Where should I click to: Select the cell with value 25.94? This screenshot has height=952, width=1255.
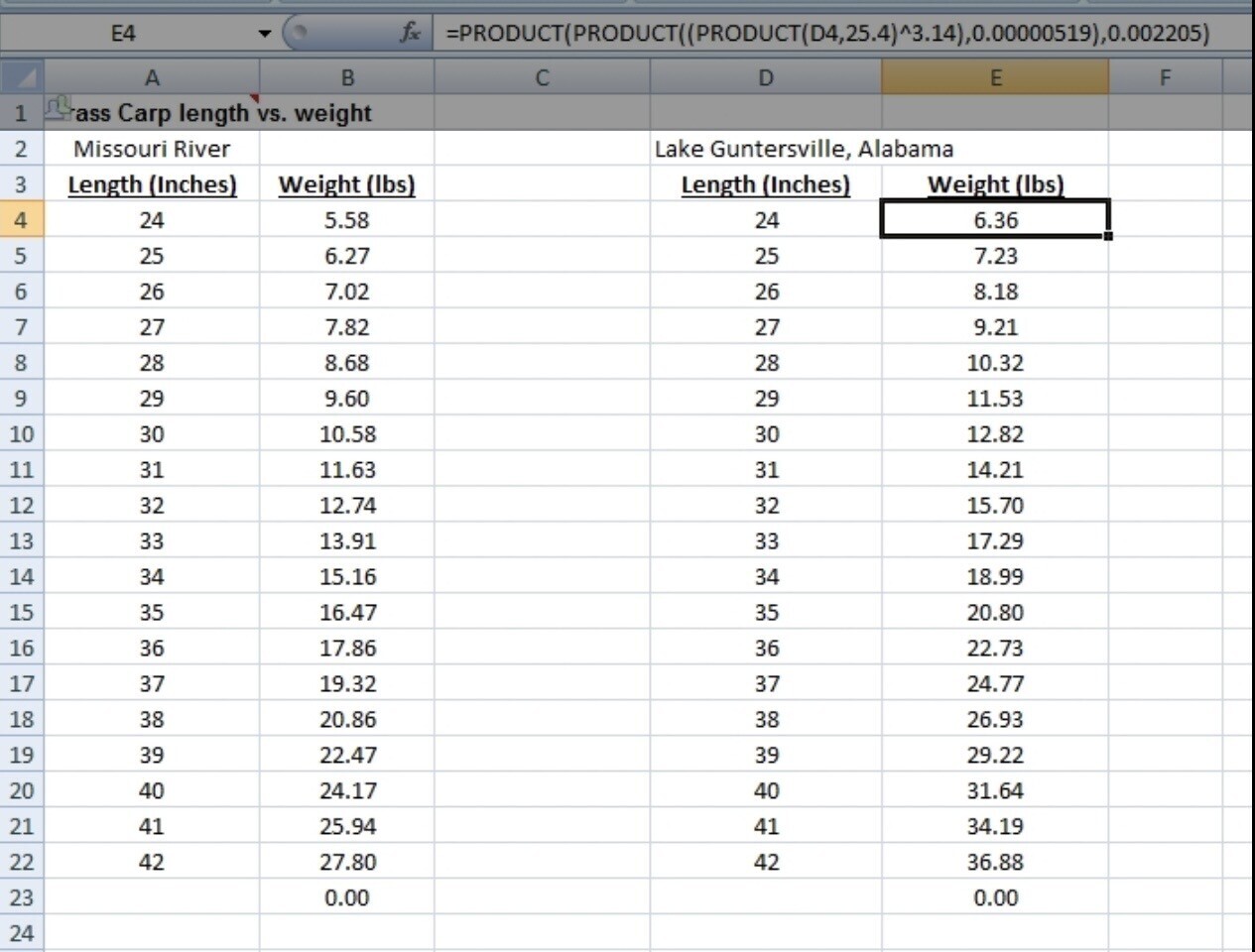tap(347, 827)
